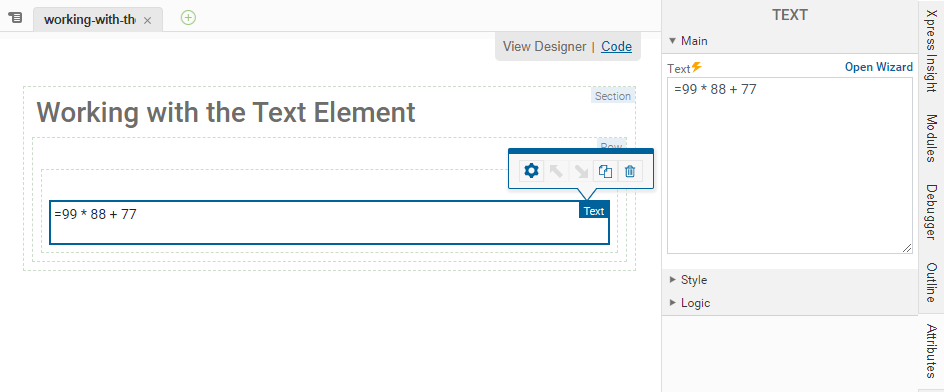Expand the Style section
The height and width of the screenshot is (392, 944).
(688, 280)
